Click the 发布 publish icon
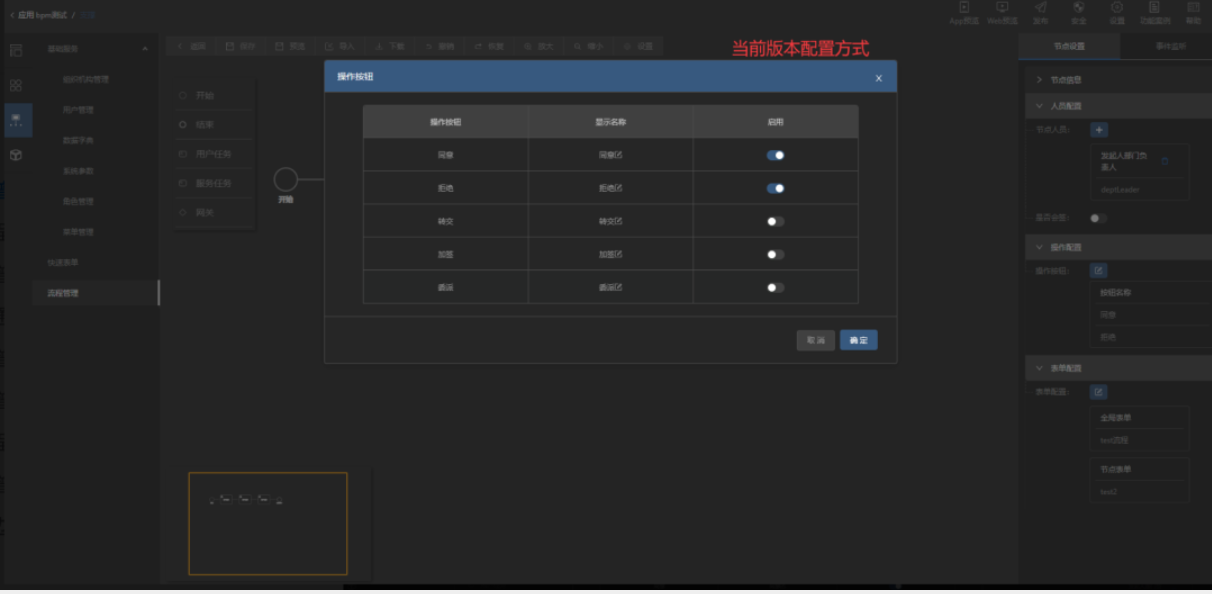The width and height of the screenshot is (1212, 594). pos(1042,14)
